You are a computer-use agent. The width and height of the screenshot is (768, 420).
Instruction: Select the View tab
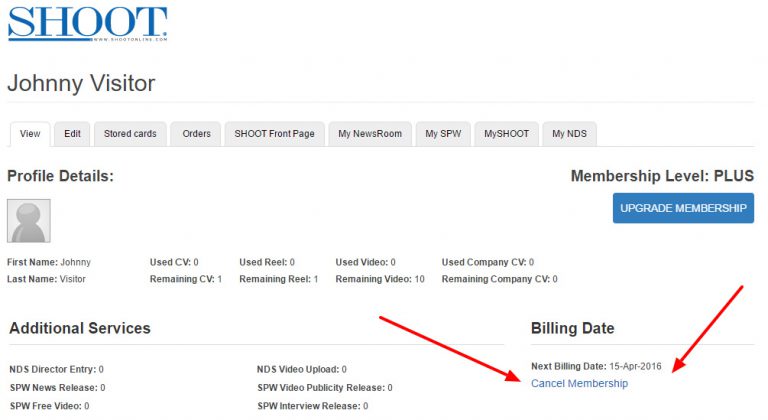coord(30,133)
